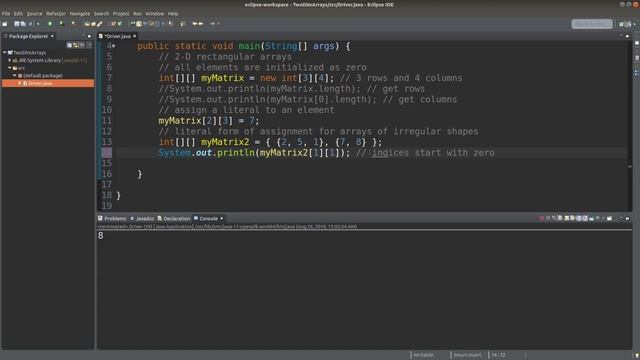Open the Edit menu
Viewport: 640px width, 360px height.
[x=18, y=13]
